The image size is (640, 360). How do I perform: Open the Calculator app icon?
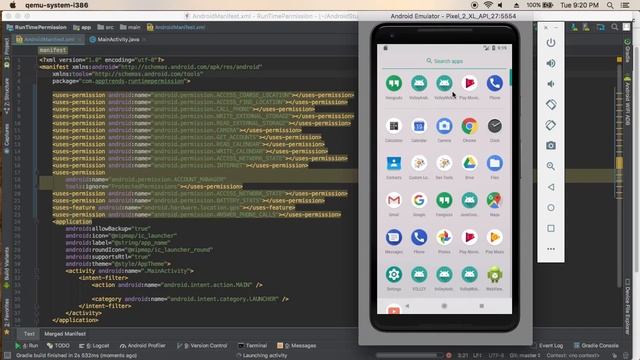[393, 126]
